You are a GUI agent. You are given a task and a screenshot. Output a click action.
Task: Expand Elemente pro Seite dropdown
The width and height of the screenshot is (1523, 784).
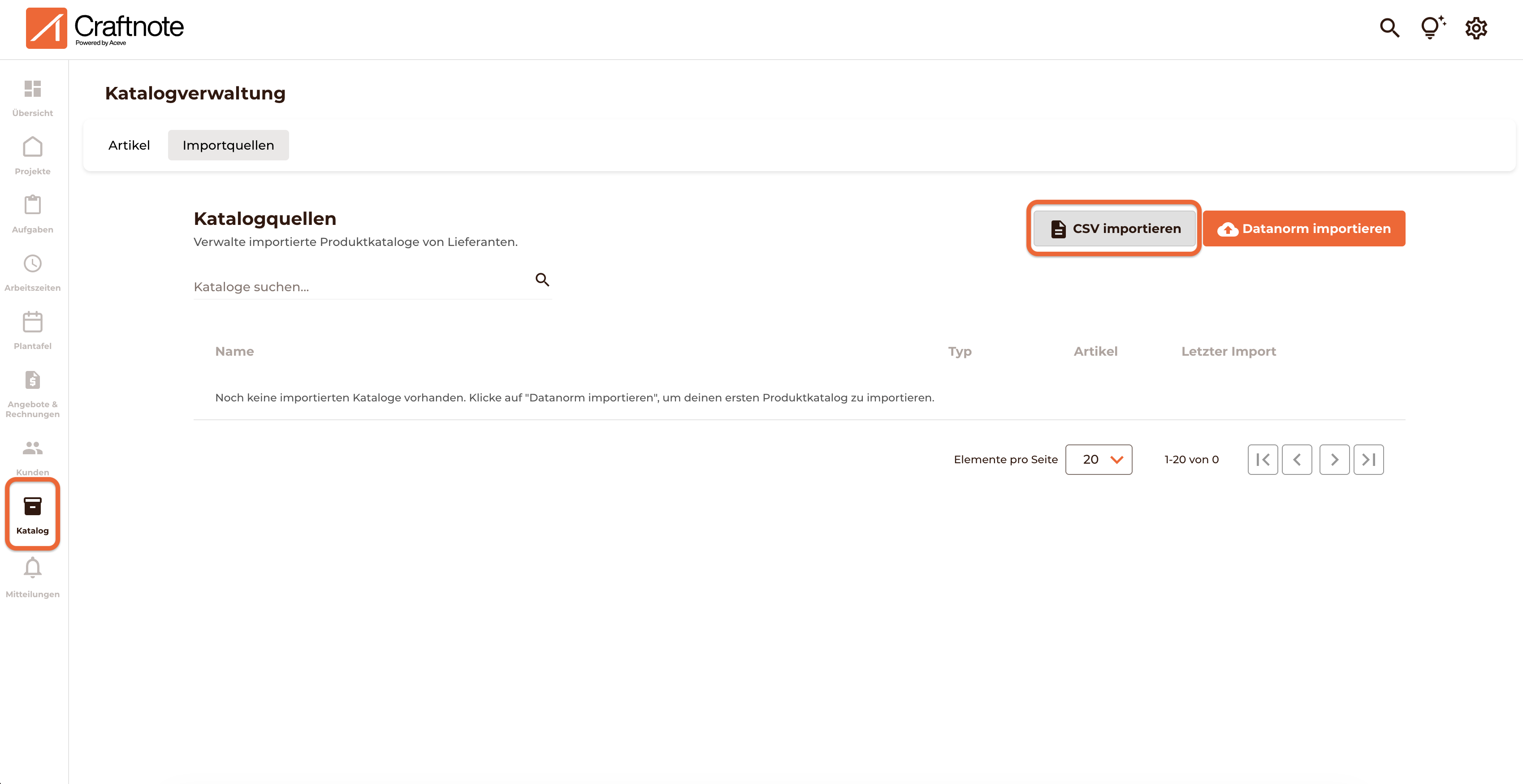[1099, 460]
